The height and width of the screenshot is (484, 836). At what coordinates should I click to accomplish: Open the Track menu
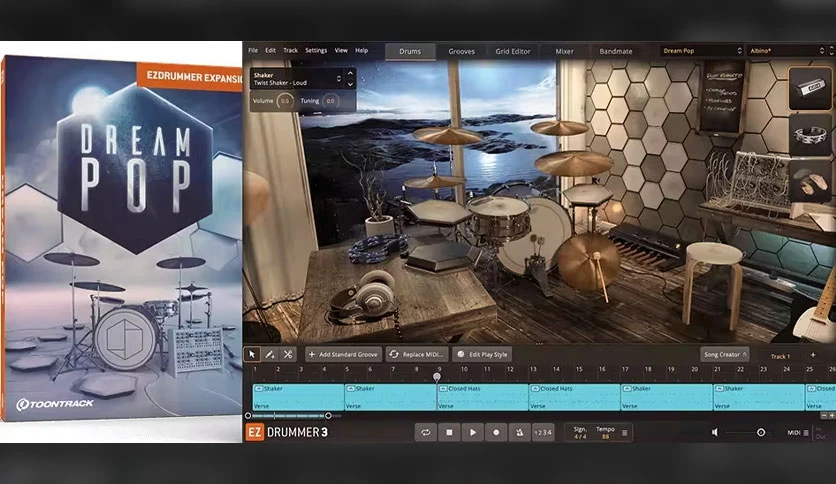pos(290,50)
